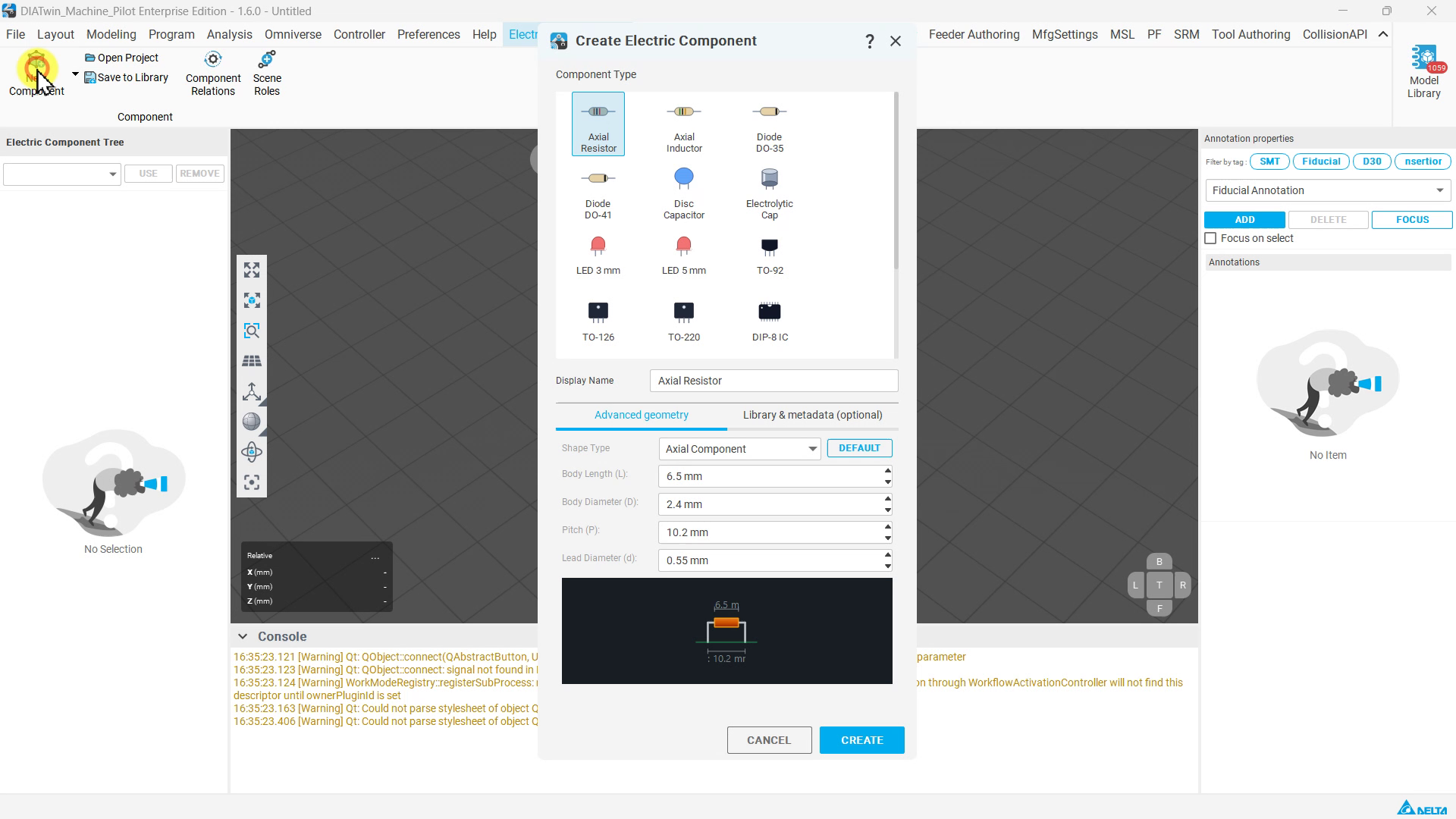This screenshot has width=1456, height=819.
Task: Open the Omniverse menu
Action: (x=293, y=34)
